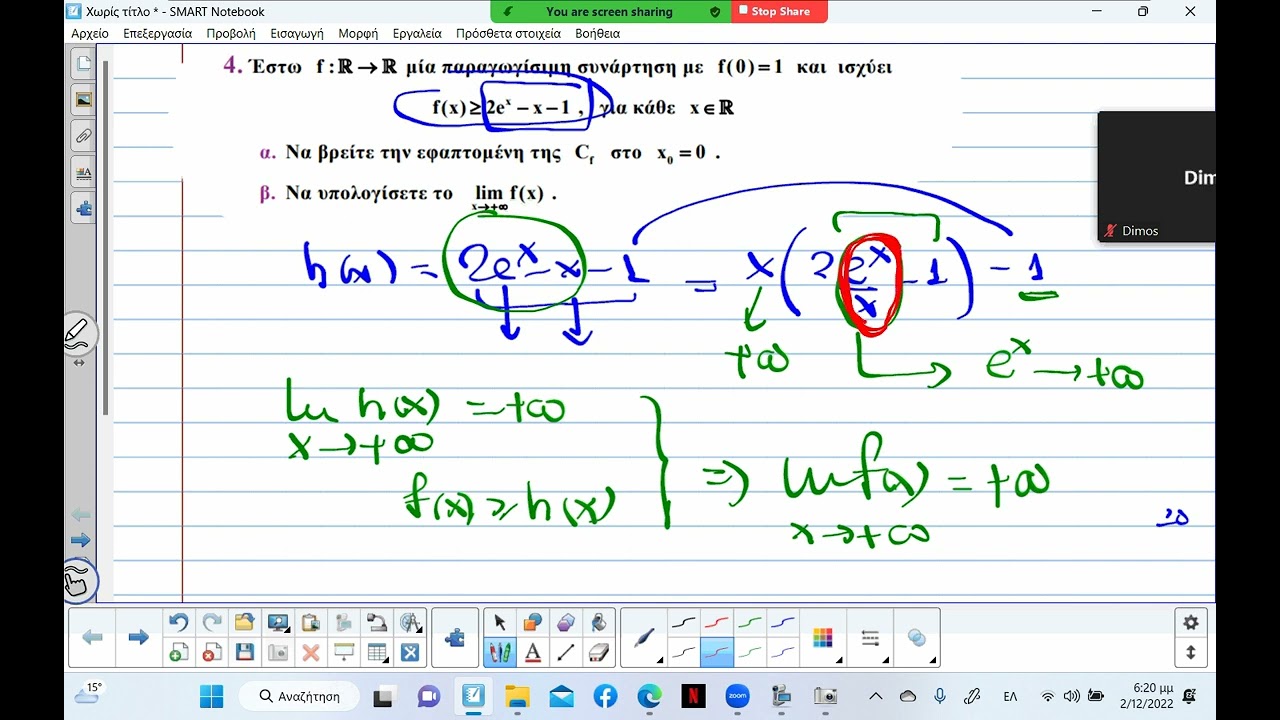This screenshot has width=1280, height=720.
Task: Open the Εισαγωγή menu
Action: click(x=297, y=33)
